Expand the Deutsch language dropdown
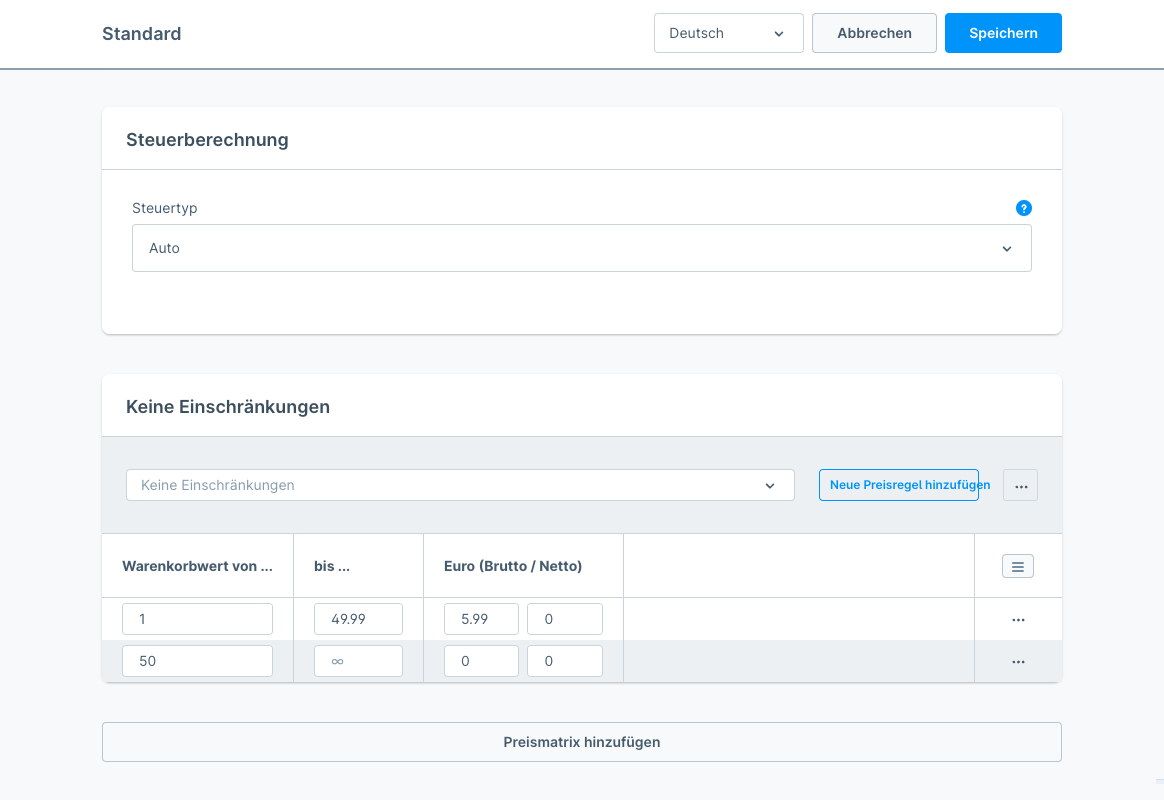The width and height of the screenshot is (1164, 800). (728, 33)
